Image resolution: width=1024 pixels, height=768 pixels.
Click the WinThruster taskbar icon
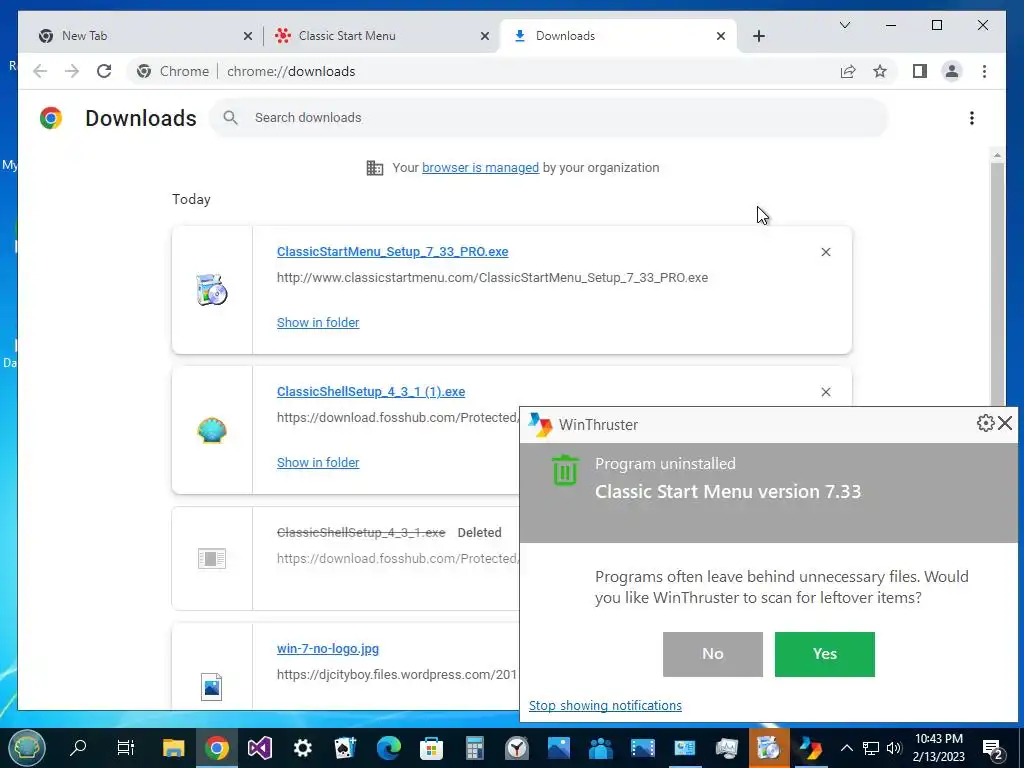(810, 747)
